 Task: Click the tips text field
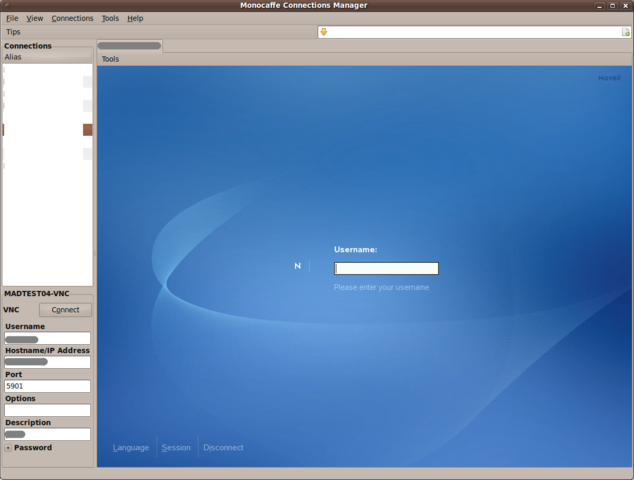coord(474,32)
